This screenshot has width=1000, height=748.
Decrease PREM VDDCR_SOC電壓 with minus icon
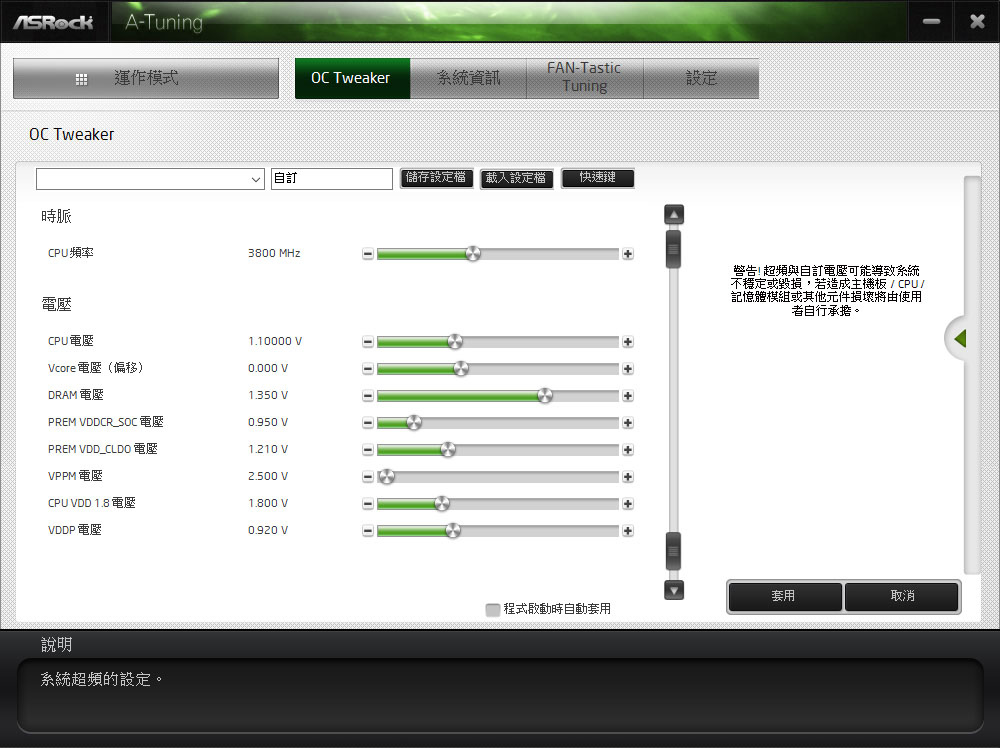[367, 423]
